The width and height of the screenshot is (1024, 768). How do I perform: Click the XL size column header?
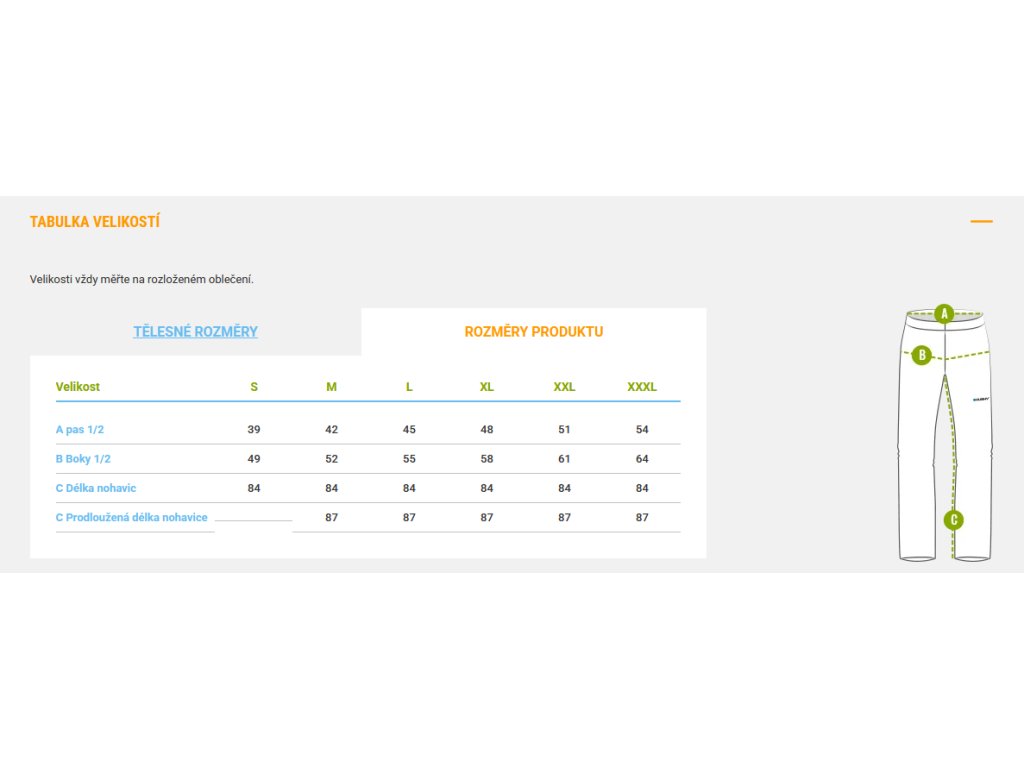487,387
